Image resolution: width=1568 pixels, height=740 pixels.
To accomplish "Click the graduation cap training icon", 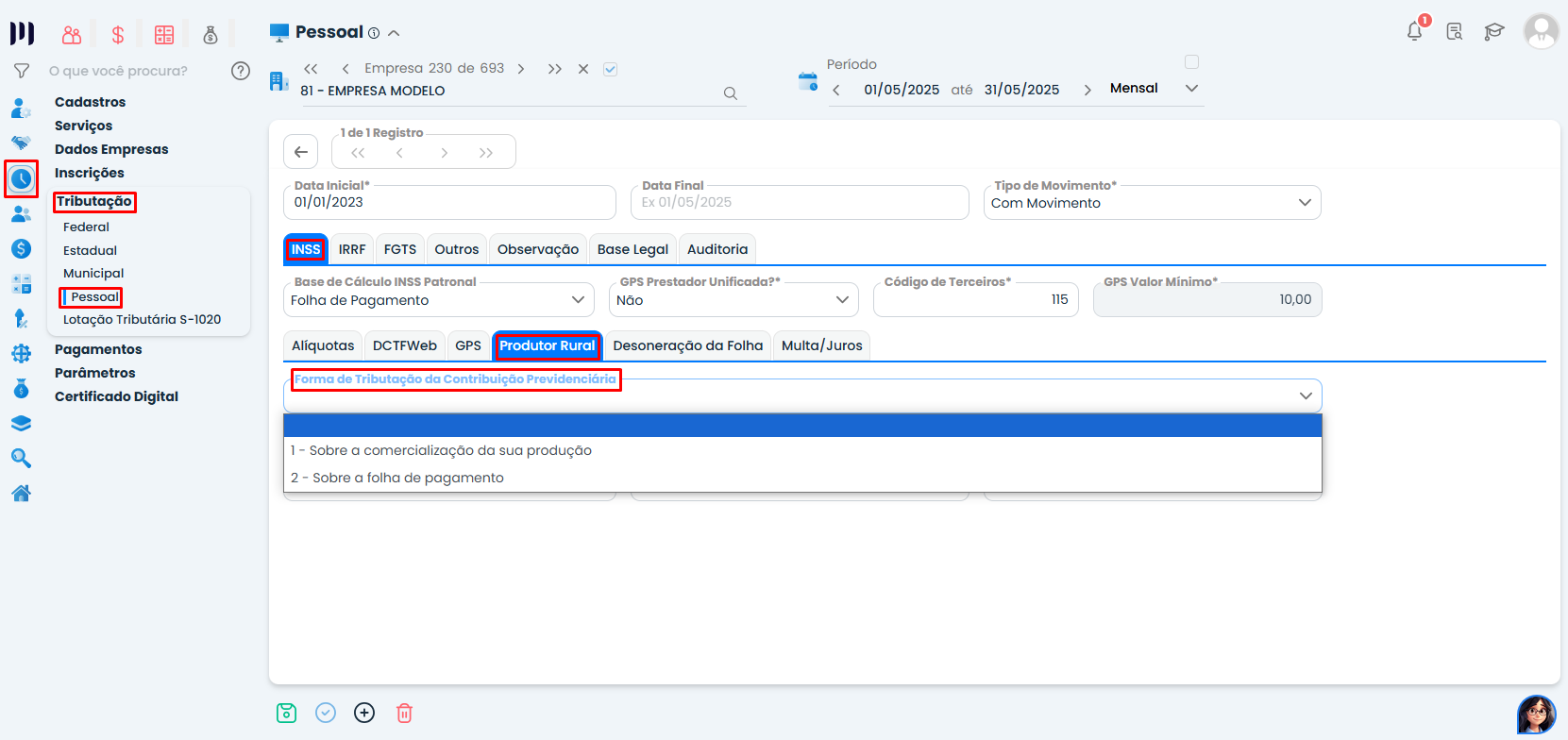I will (1493, 31).
